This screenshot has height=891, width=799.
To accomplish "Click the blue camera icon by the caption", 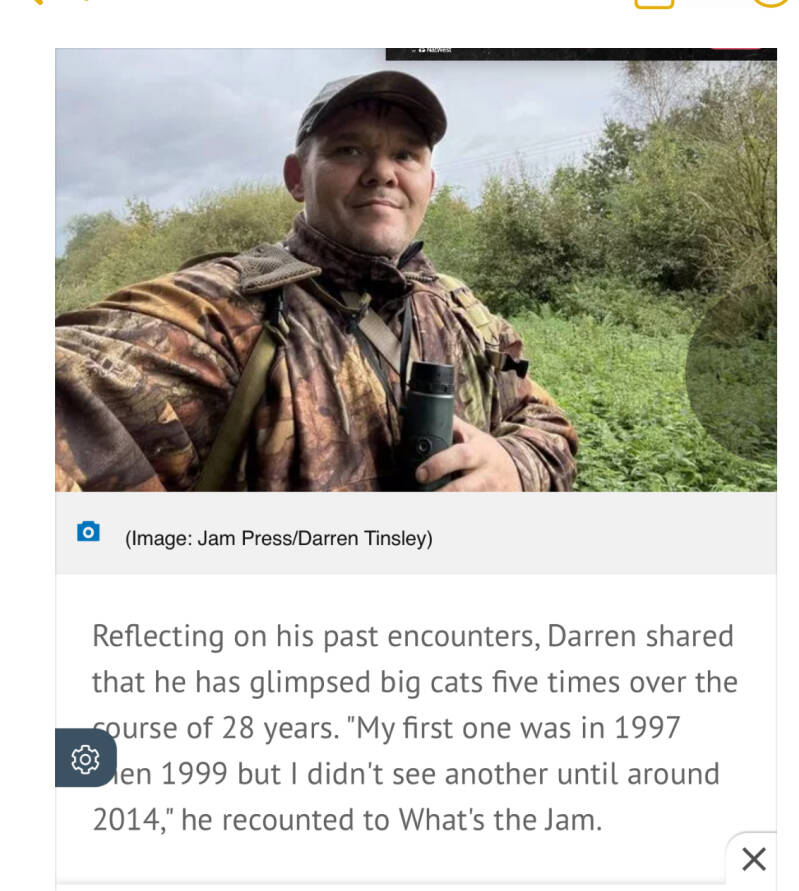I will [x=88, y=531].
